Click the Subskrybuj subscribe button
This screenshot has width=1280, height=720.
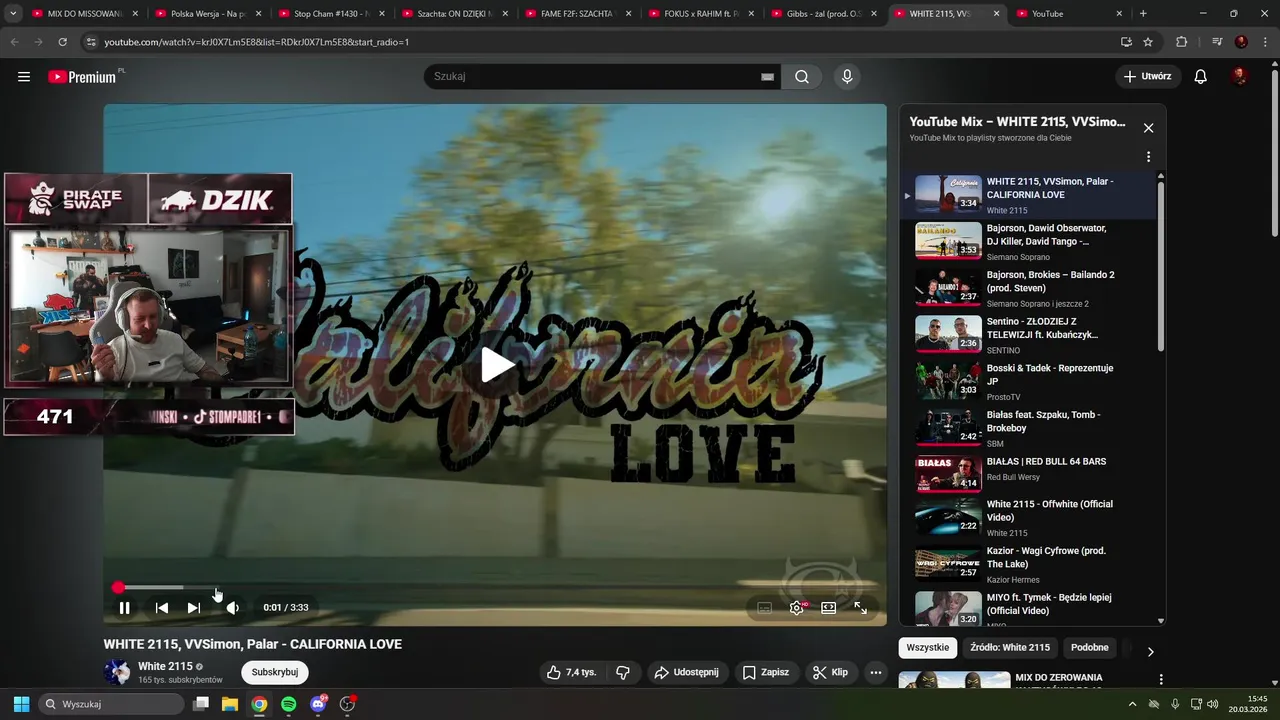(x=275, y=673)
